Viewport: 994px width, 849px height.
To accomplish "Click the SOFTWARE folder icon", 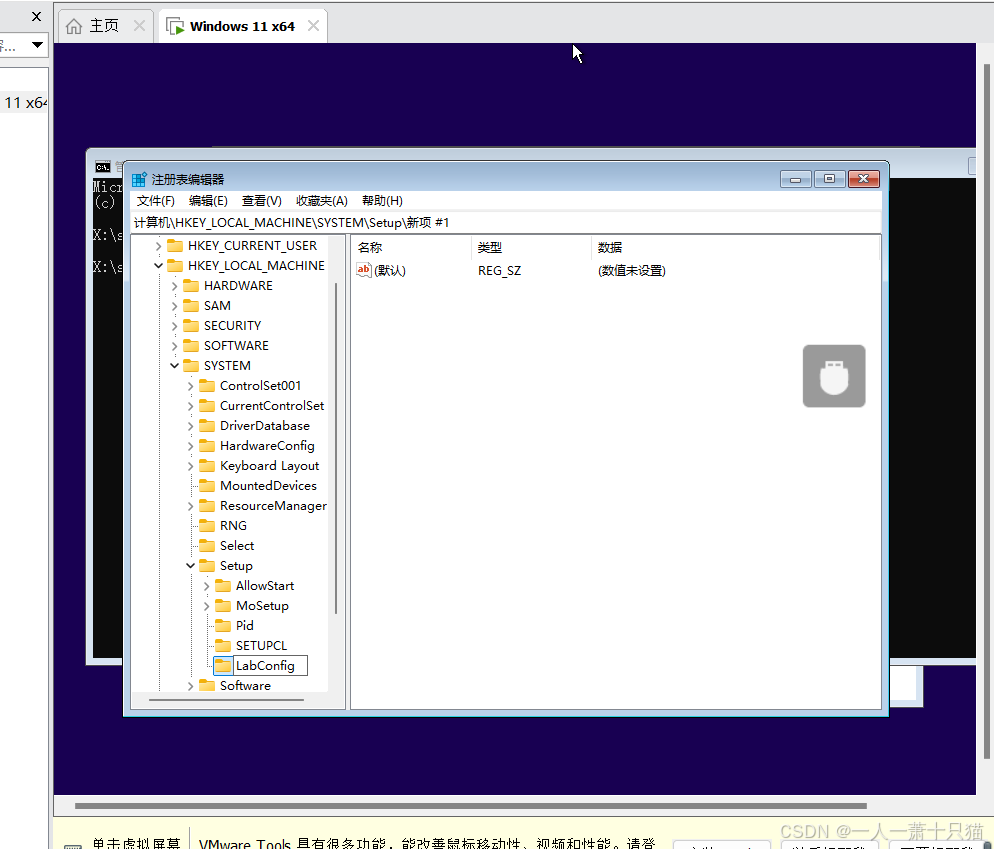I will pyautogui.click(x=191, y=346).
